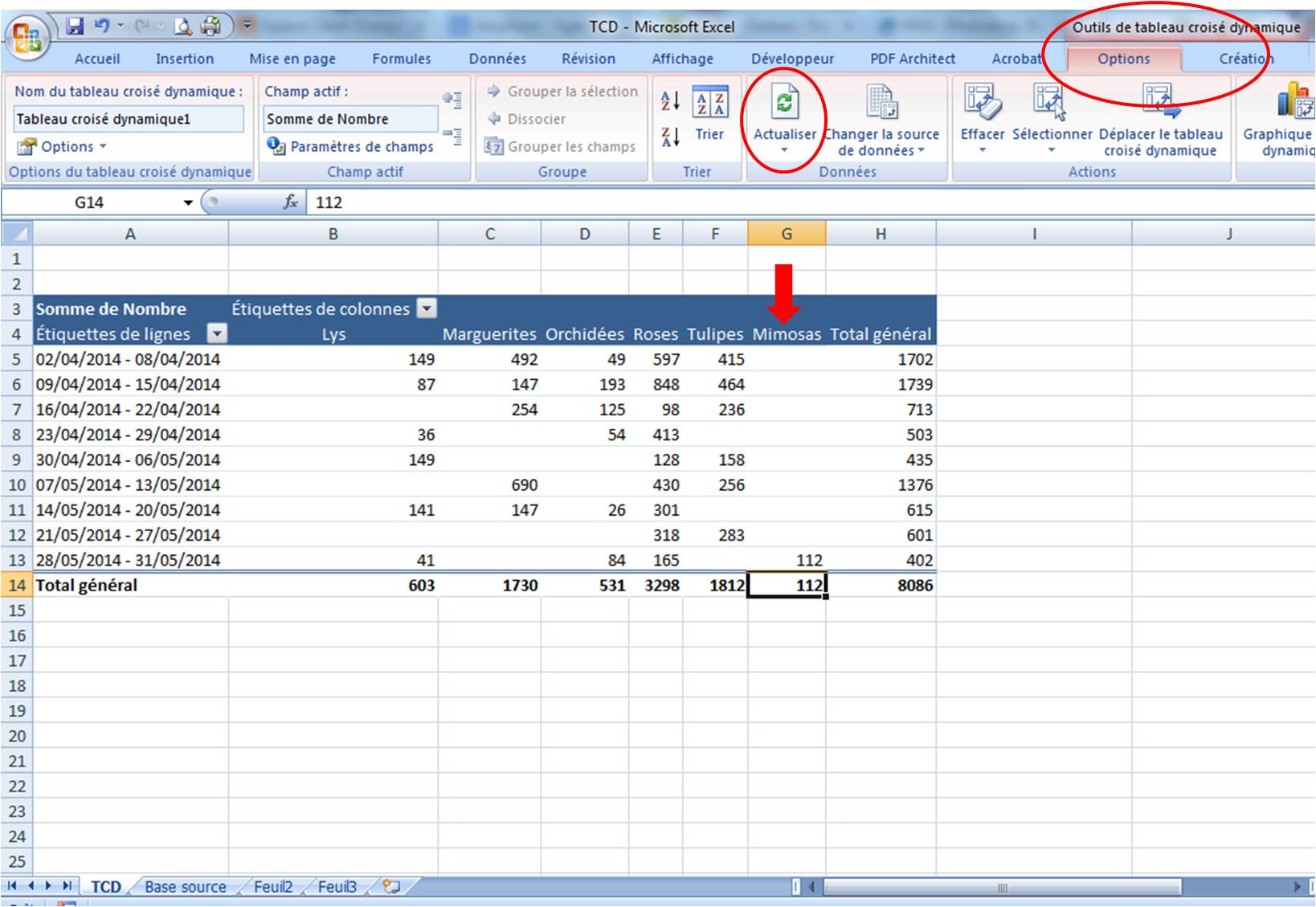Select the Total général row label

point(130,585)
